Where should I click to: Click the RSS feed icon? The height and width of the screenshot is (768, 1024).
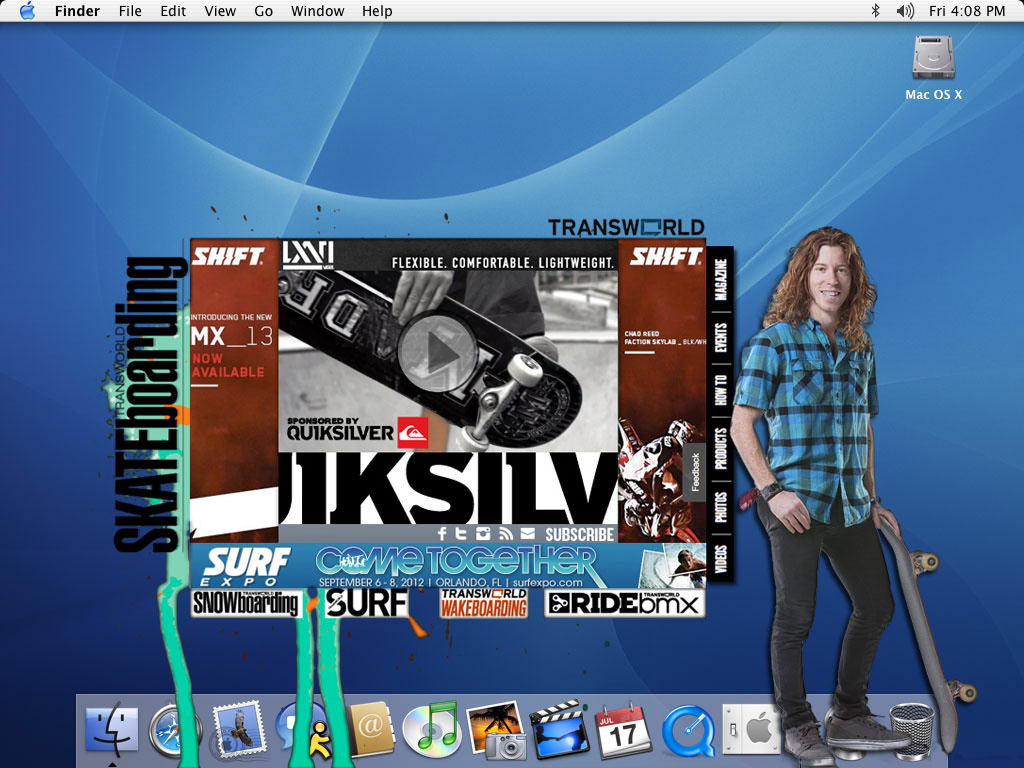(505, 534)
